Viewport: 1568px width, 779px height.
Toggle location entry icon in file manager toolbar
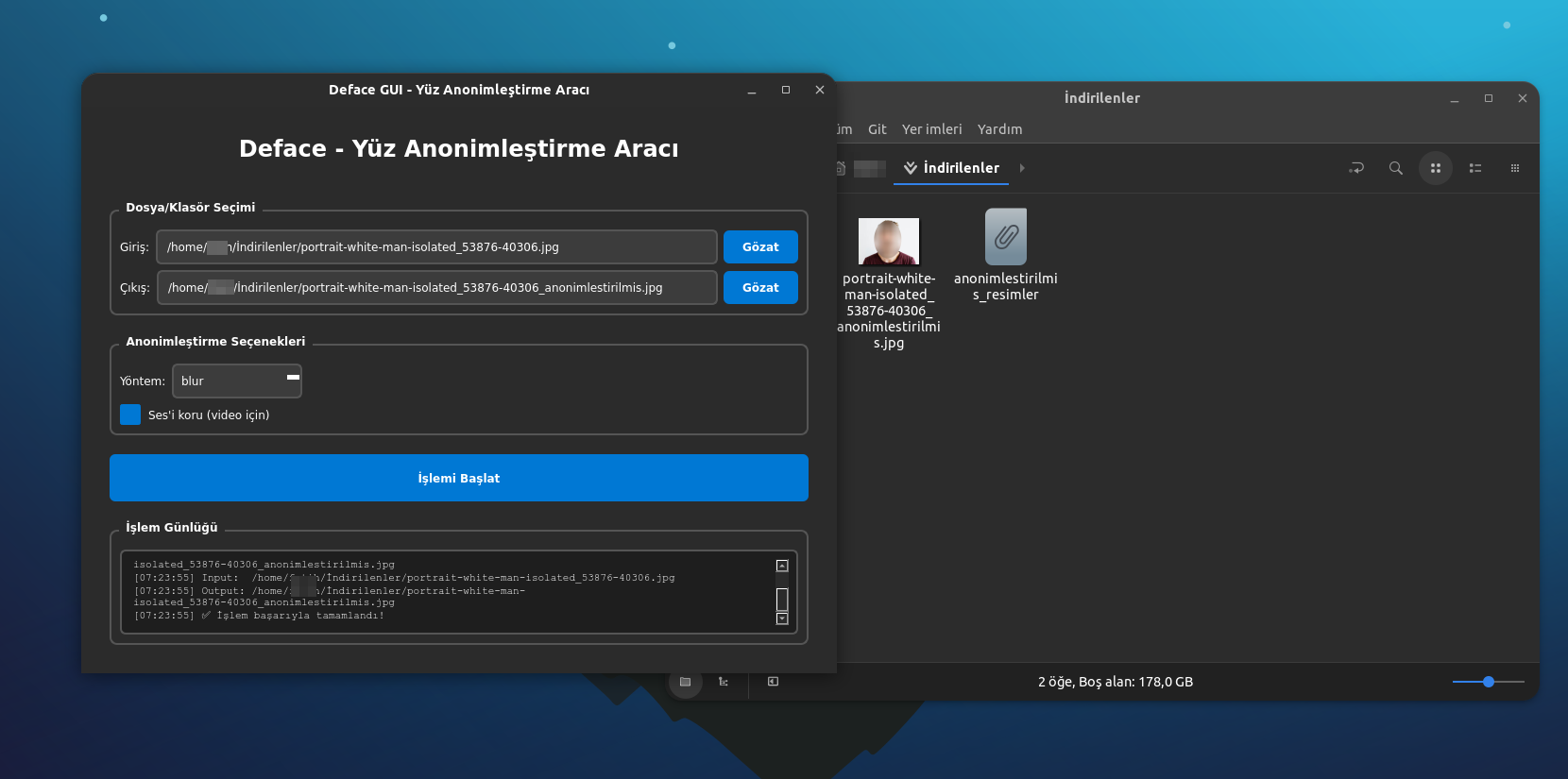point(1356,168)
